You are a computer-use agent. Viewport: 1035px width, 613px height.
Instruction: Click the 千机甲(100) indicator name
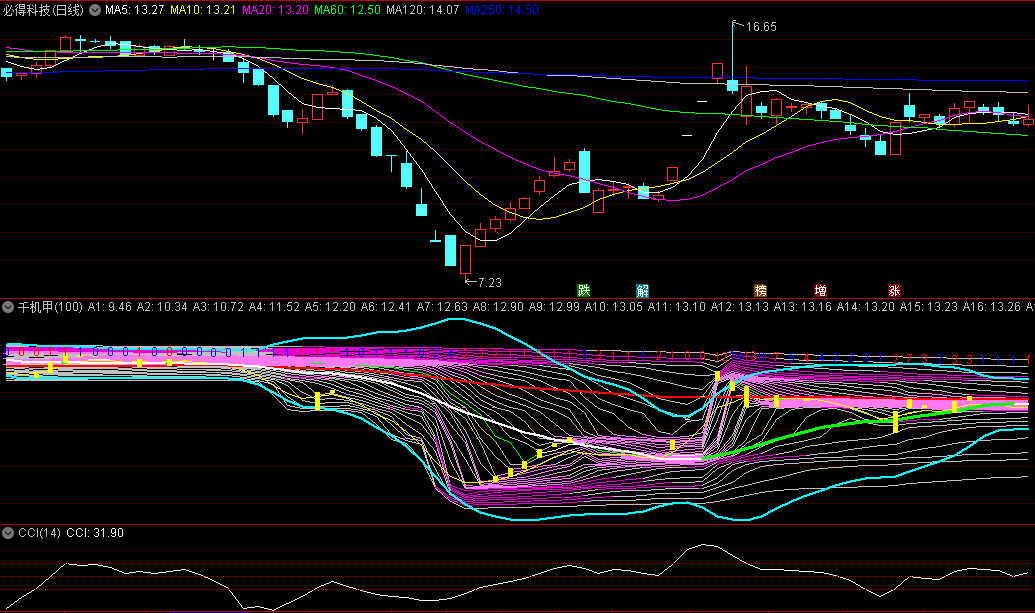50,307
